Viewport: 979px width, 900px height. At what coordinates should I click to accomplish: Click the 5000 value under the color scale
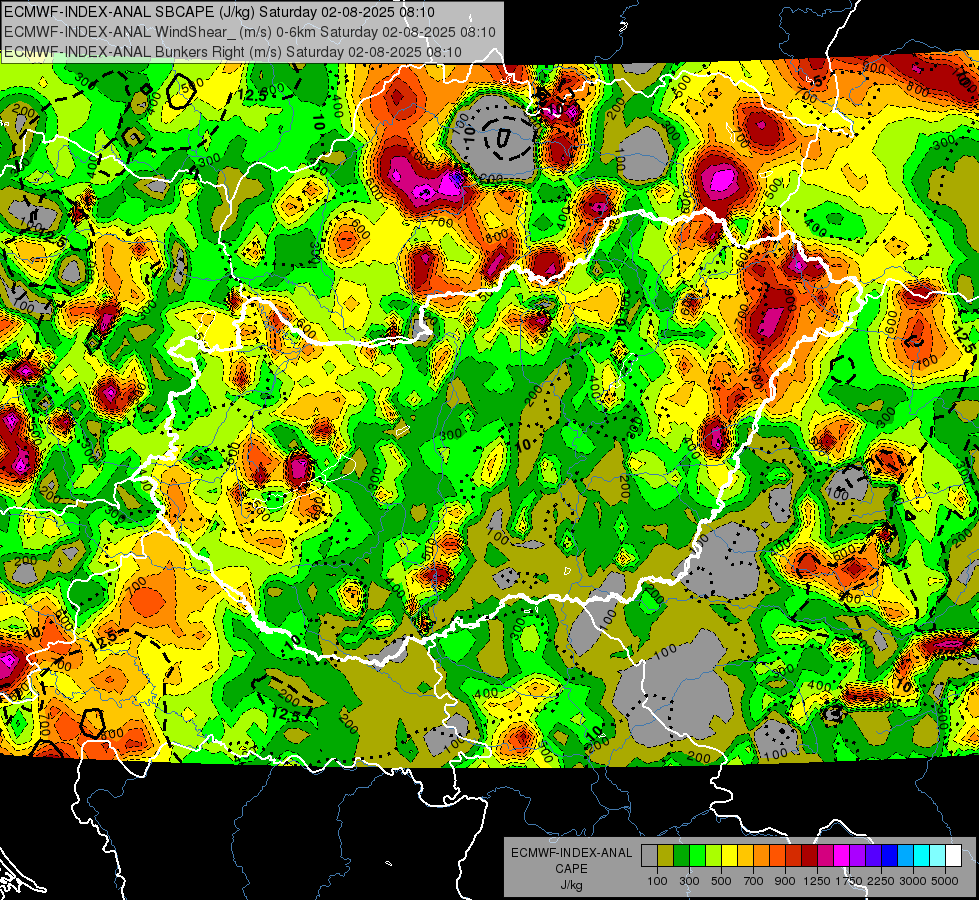[945, 881]
